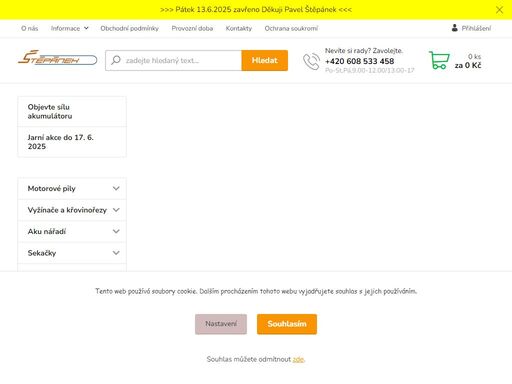Open Jarní akce do 17. 6. 2025

tap(72, 142)
